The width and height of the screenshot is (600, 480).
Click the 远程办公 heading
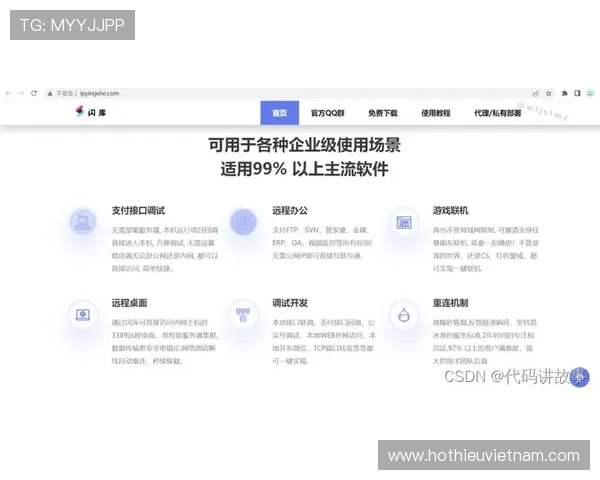point(290,211)
